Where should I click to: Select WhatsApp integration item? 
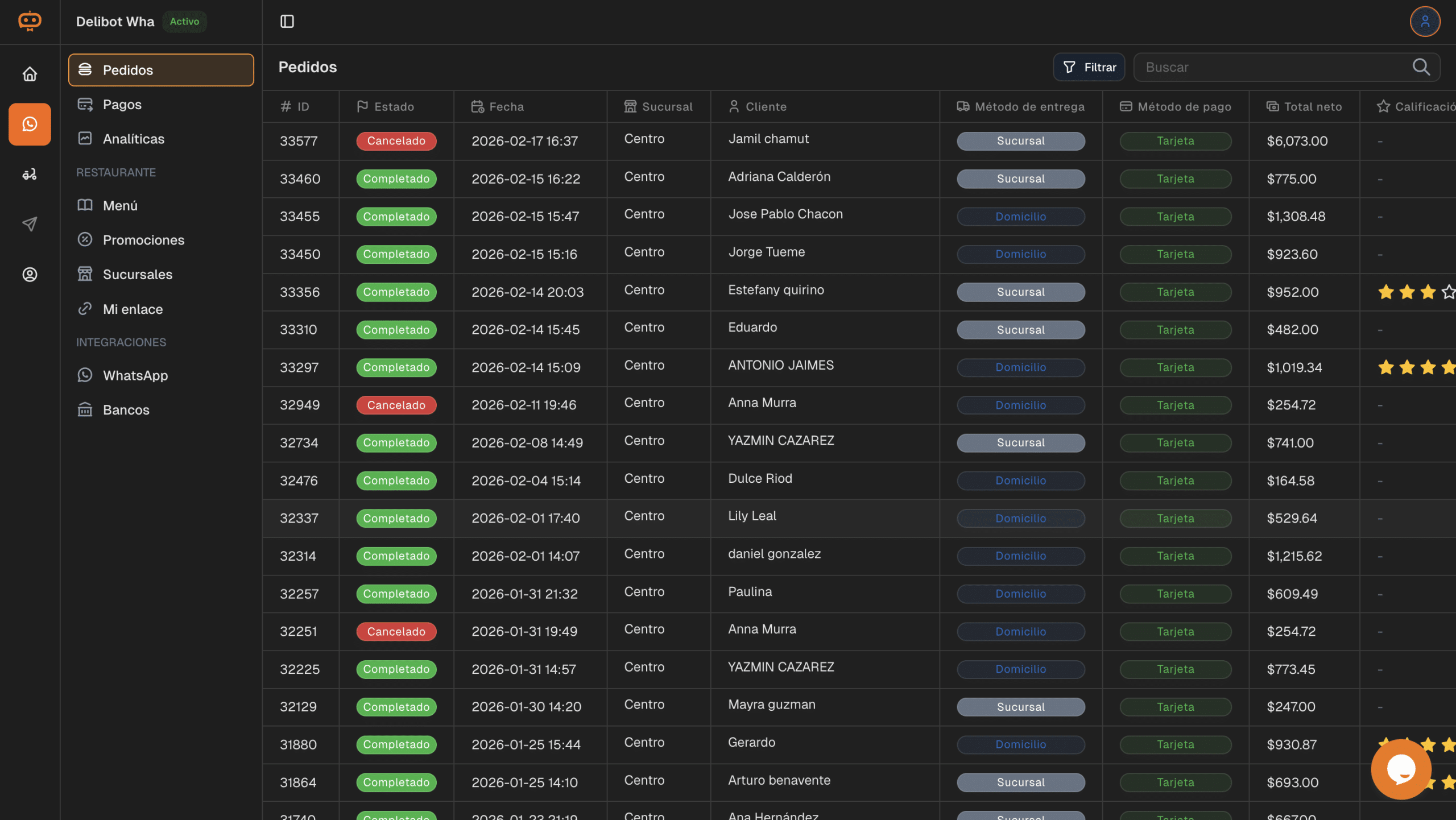point(135,375)
